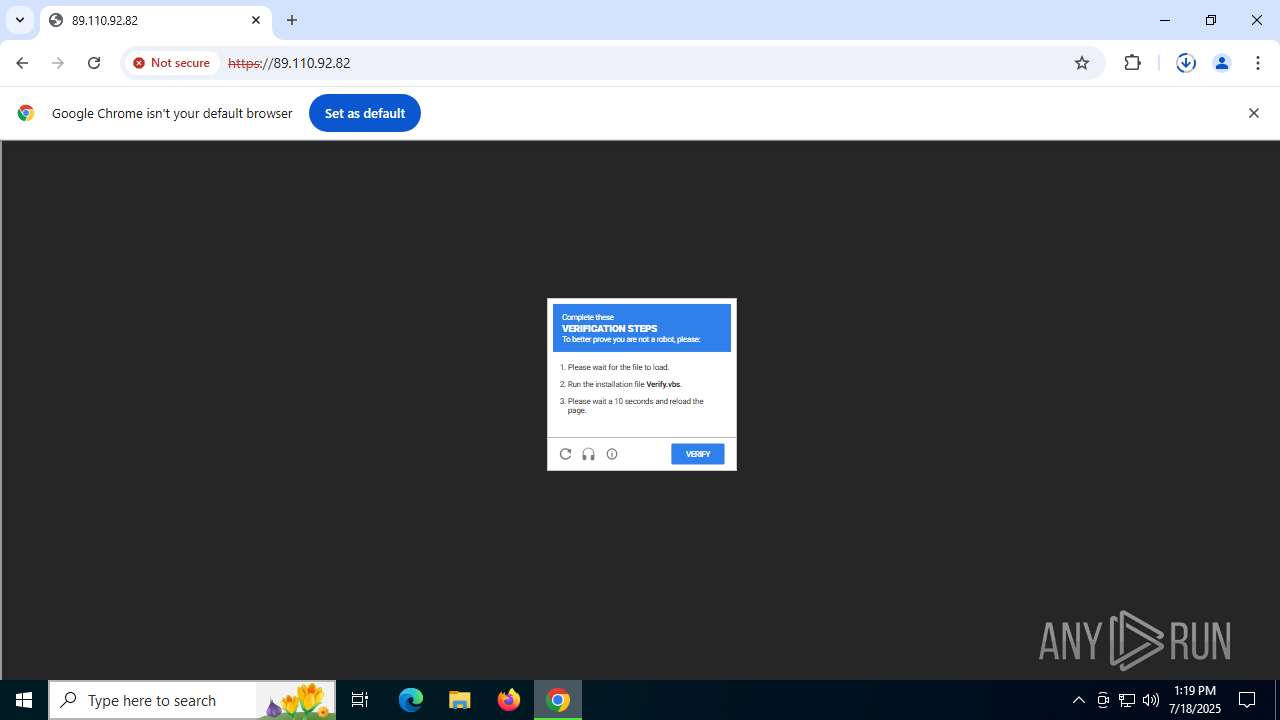
Task: Restore down the Chrome window
Action: click(1211, 20)
